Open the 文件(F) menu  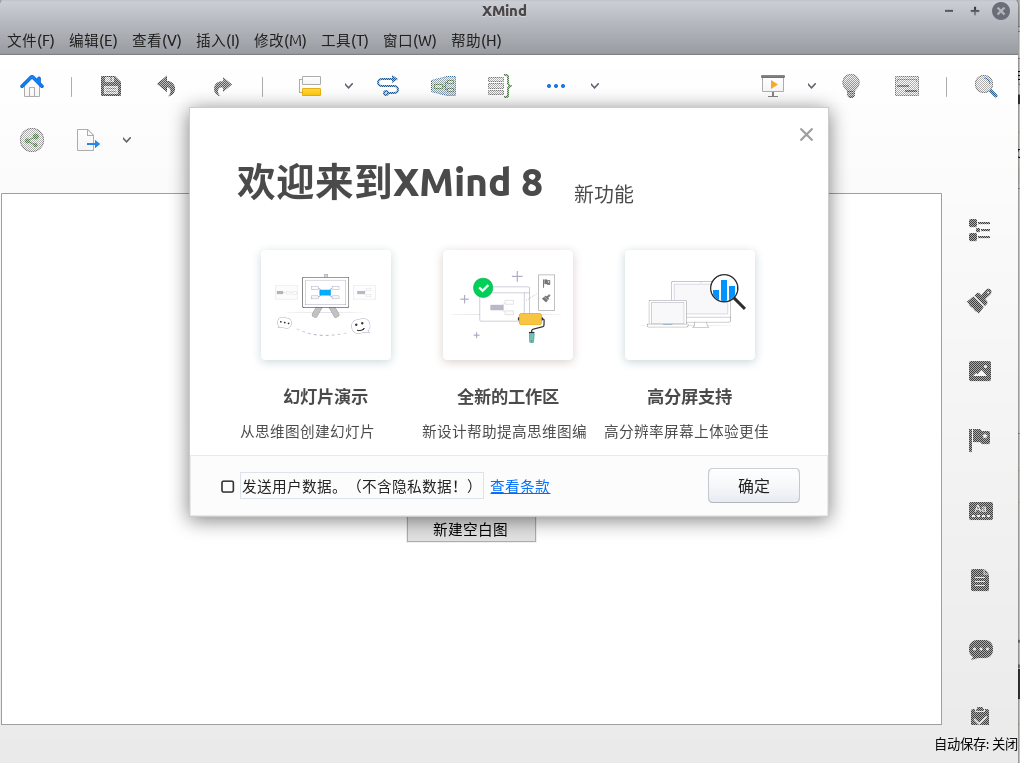pos(31,41)
